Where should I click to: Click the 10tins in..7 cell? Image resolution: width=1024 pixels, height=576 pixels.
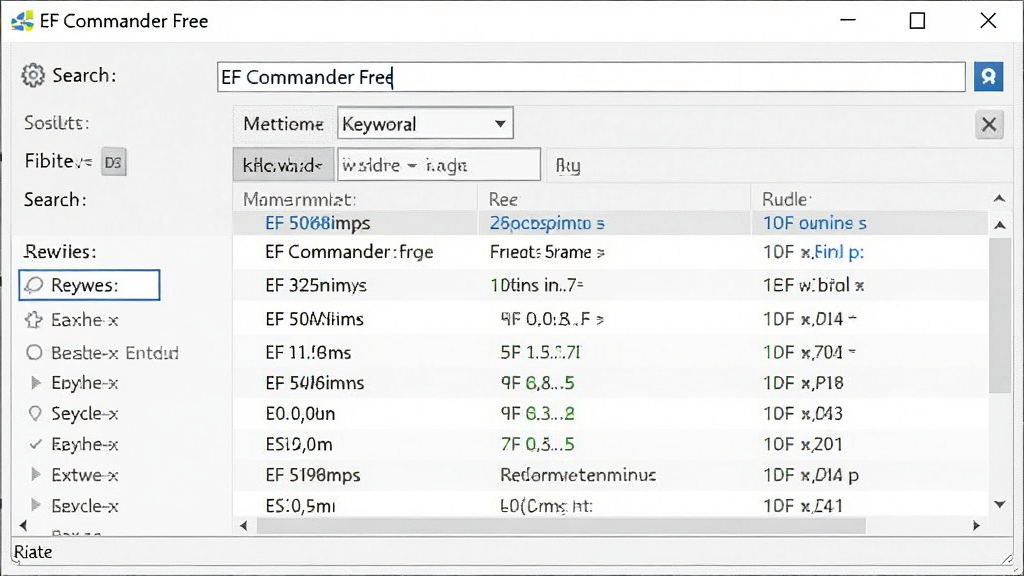pos(536,285)
